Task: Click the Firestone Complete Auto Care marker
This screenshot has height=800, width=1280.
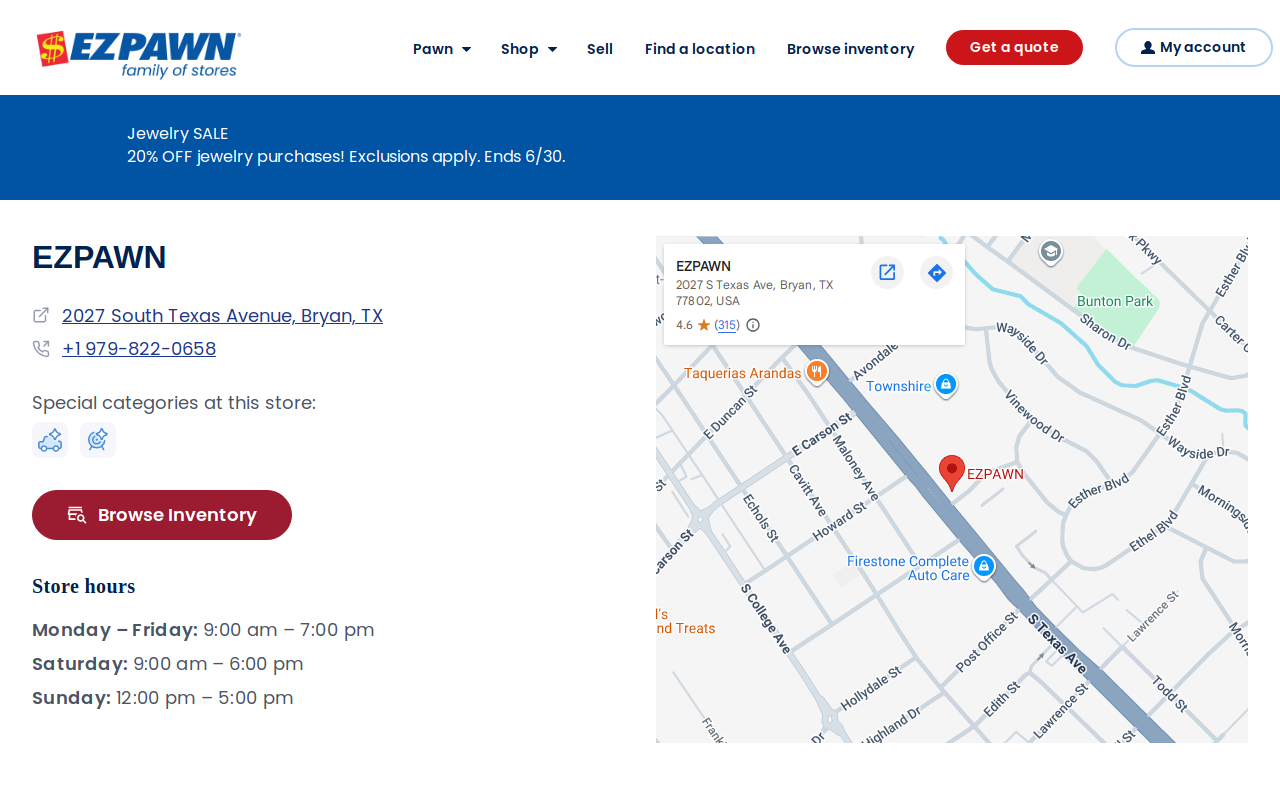Action: tap(984, 567)
